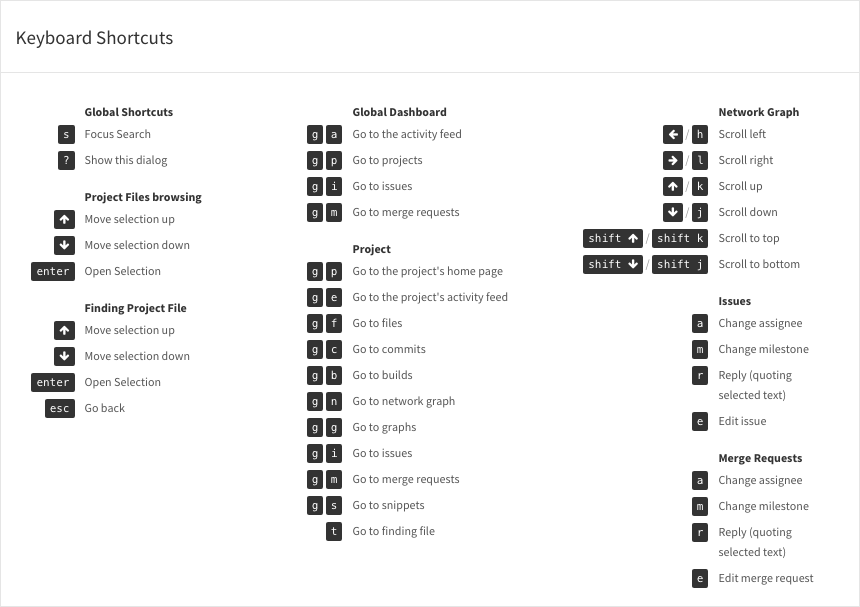Click the 'esc' keycap next to Go back
This screenshot has height=607, width=860.
coord(60,408)
